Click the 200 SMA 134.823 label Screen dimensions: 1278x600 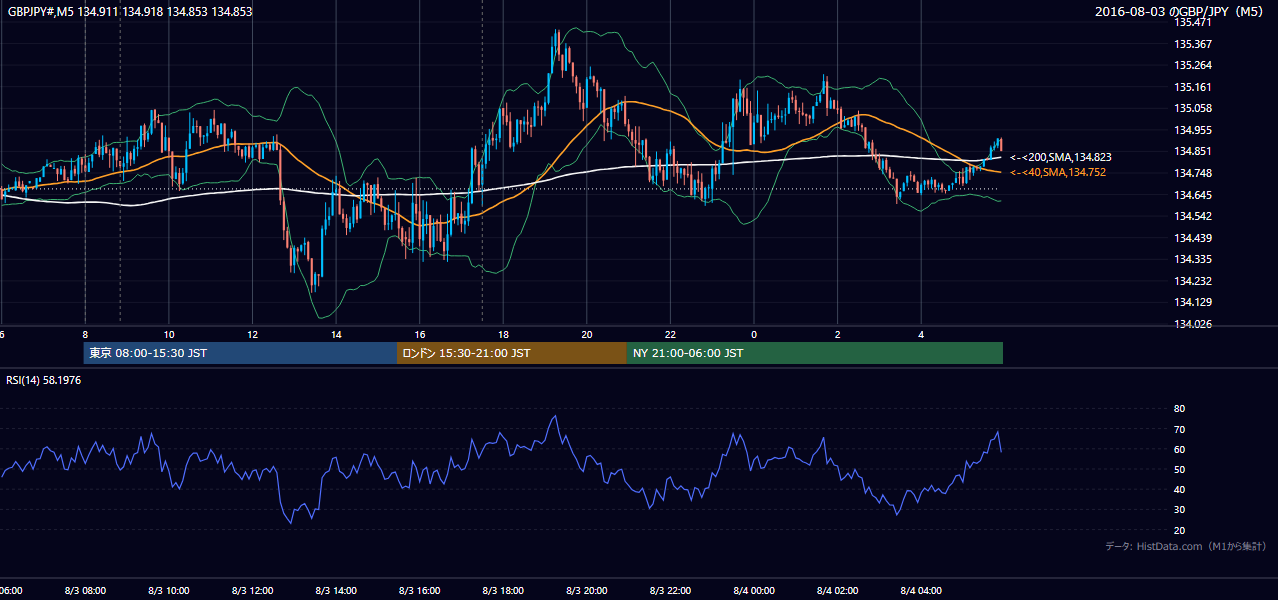tap(1060, 157)
